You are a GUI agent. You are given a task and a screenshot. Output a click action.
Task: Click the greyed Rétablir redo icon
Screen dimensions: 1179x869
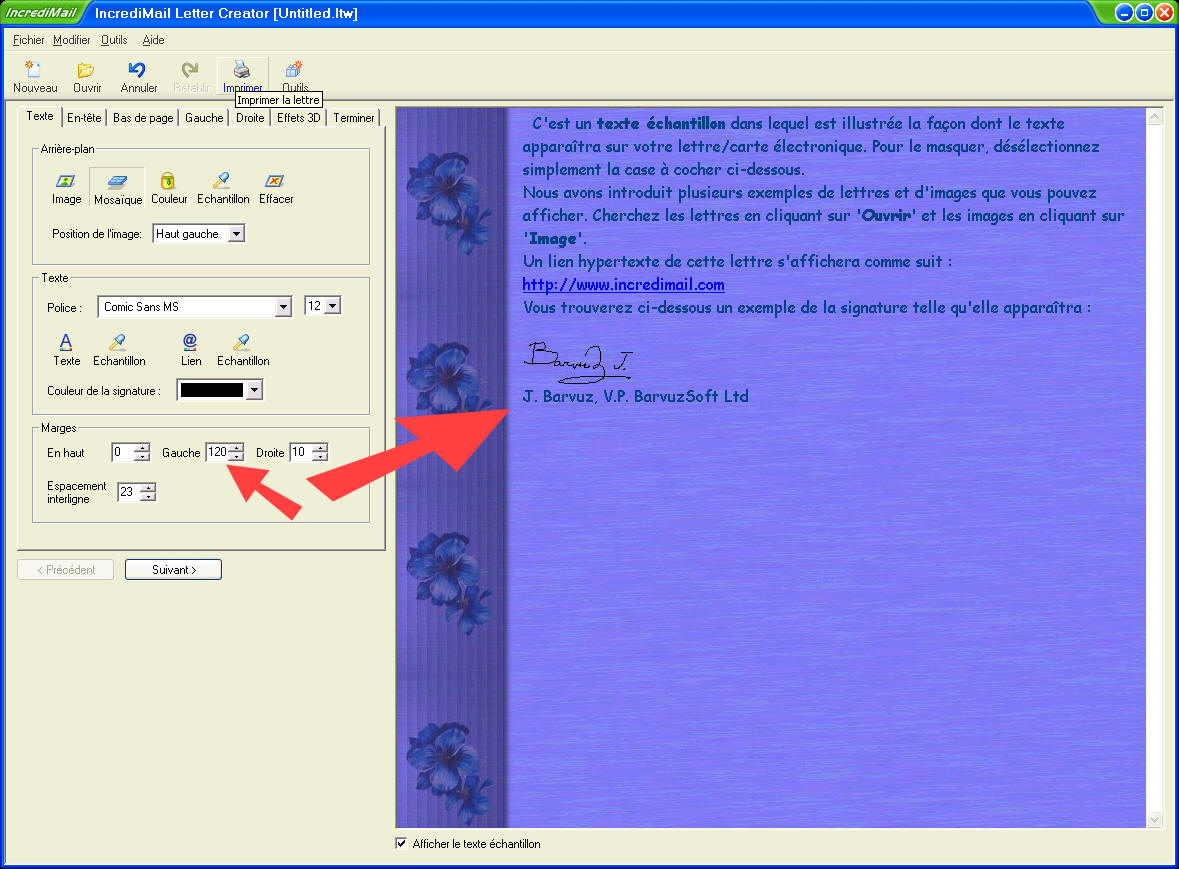[x=191, y=77]
